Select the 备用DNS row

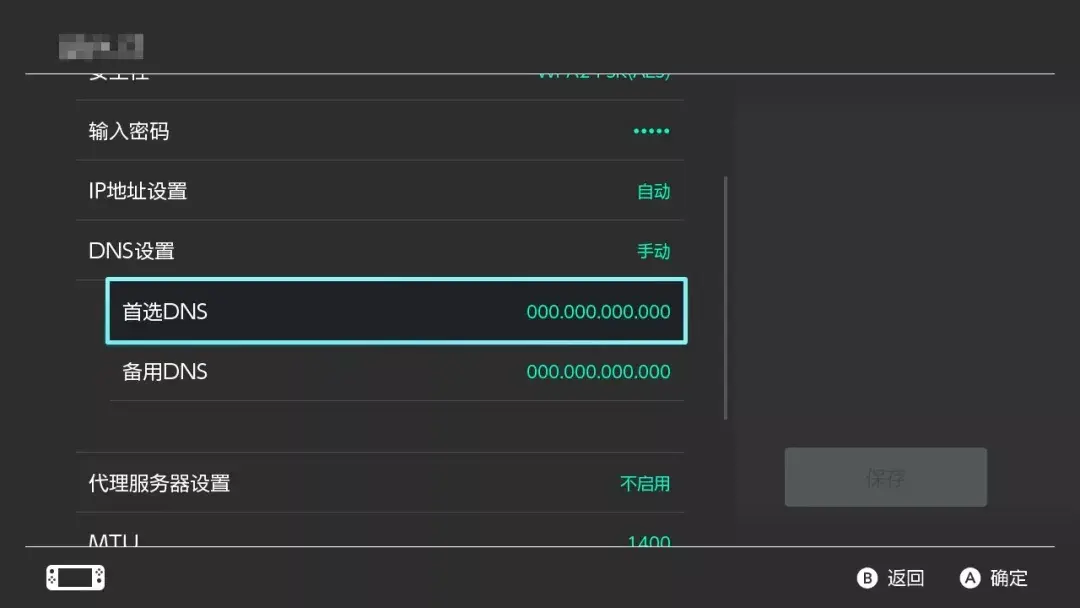396,372
